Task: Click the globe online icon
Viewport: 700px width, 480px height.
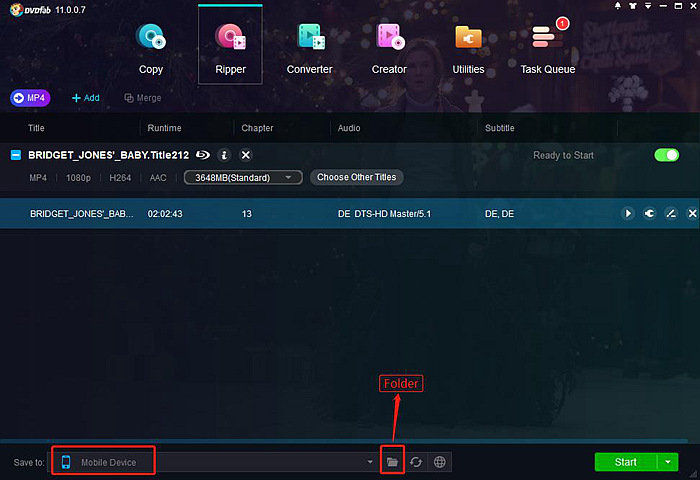Action: 440,462
